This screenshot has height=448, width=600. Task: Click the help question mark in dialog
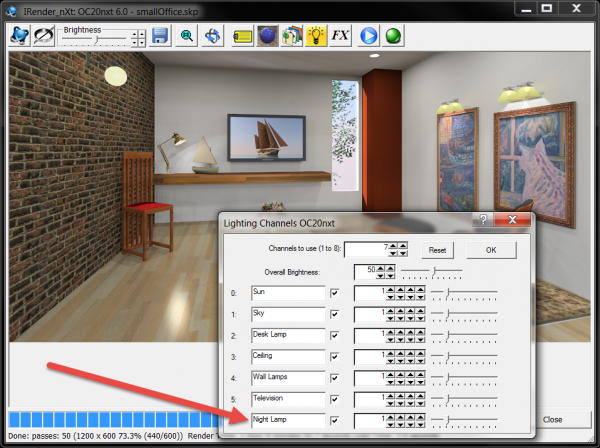pos(483,220)
